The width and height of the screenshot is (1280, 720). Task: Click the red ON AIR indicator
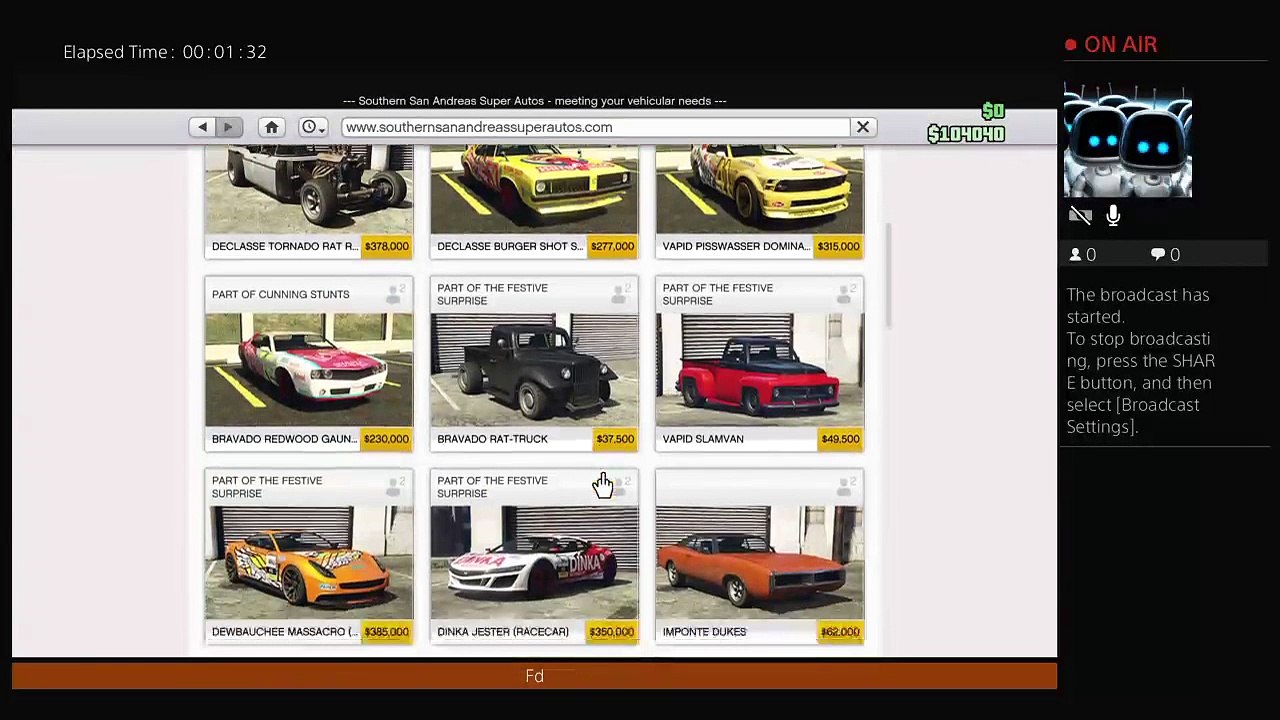pyautogui.click(x=1112, y=45)
